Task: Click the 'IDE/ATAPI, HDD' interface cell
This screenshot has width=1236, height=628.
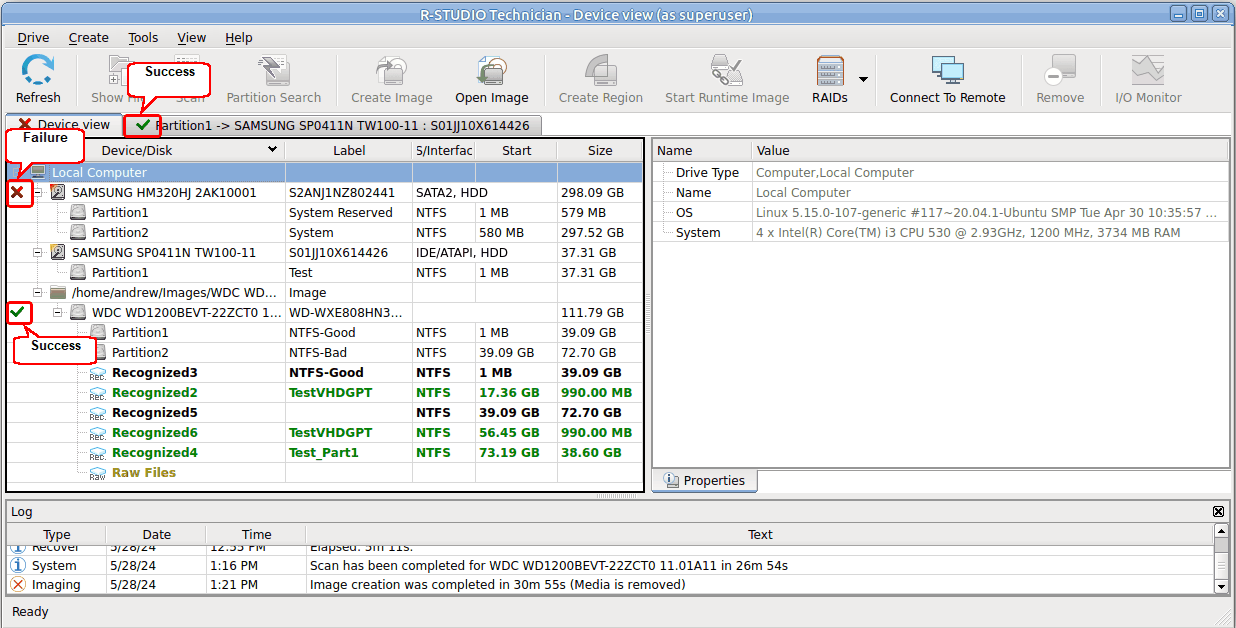Action: (x=462, y=253)
